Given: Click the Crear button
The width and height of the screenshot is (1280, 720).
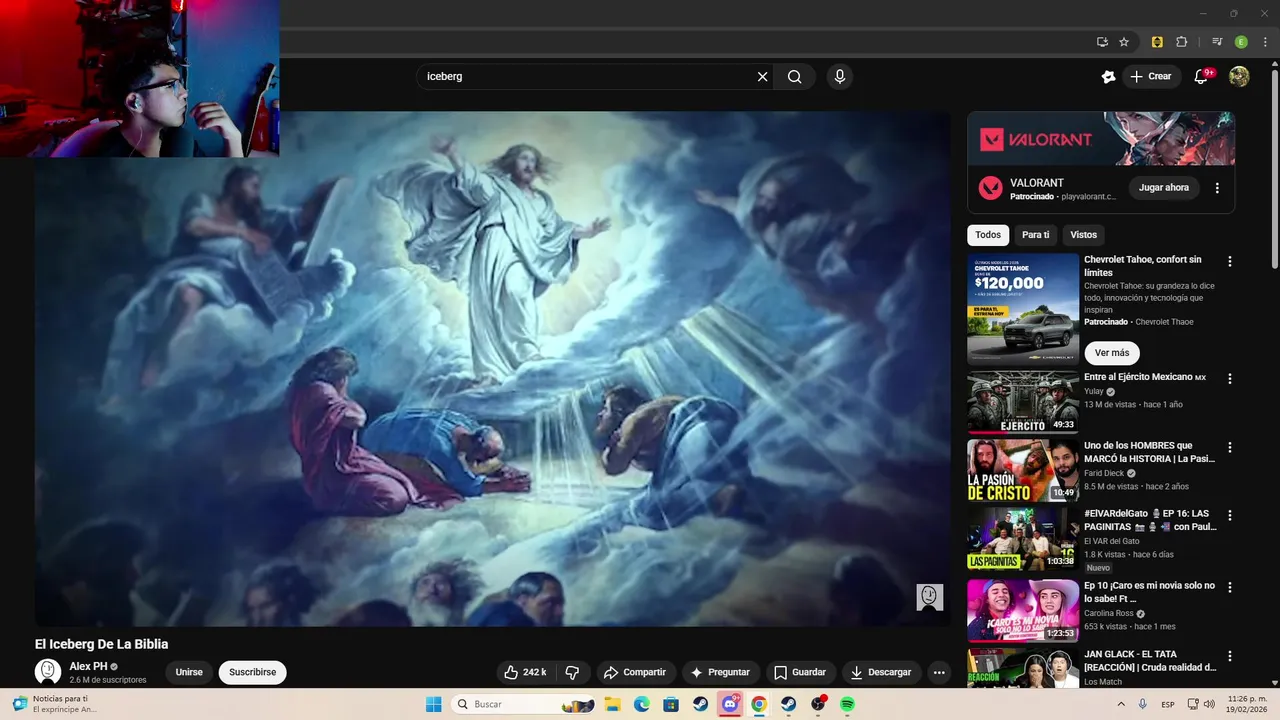Looking at the screenshot, I should pyautogui.click(x=1151, y=77).
